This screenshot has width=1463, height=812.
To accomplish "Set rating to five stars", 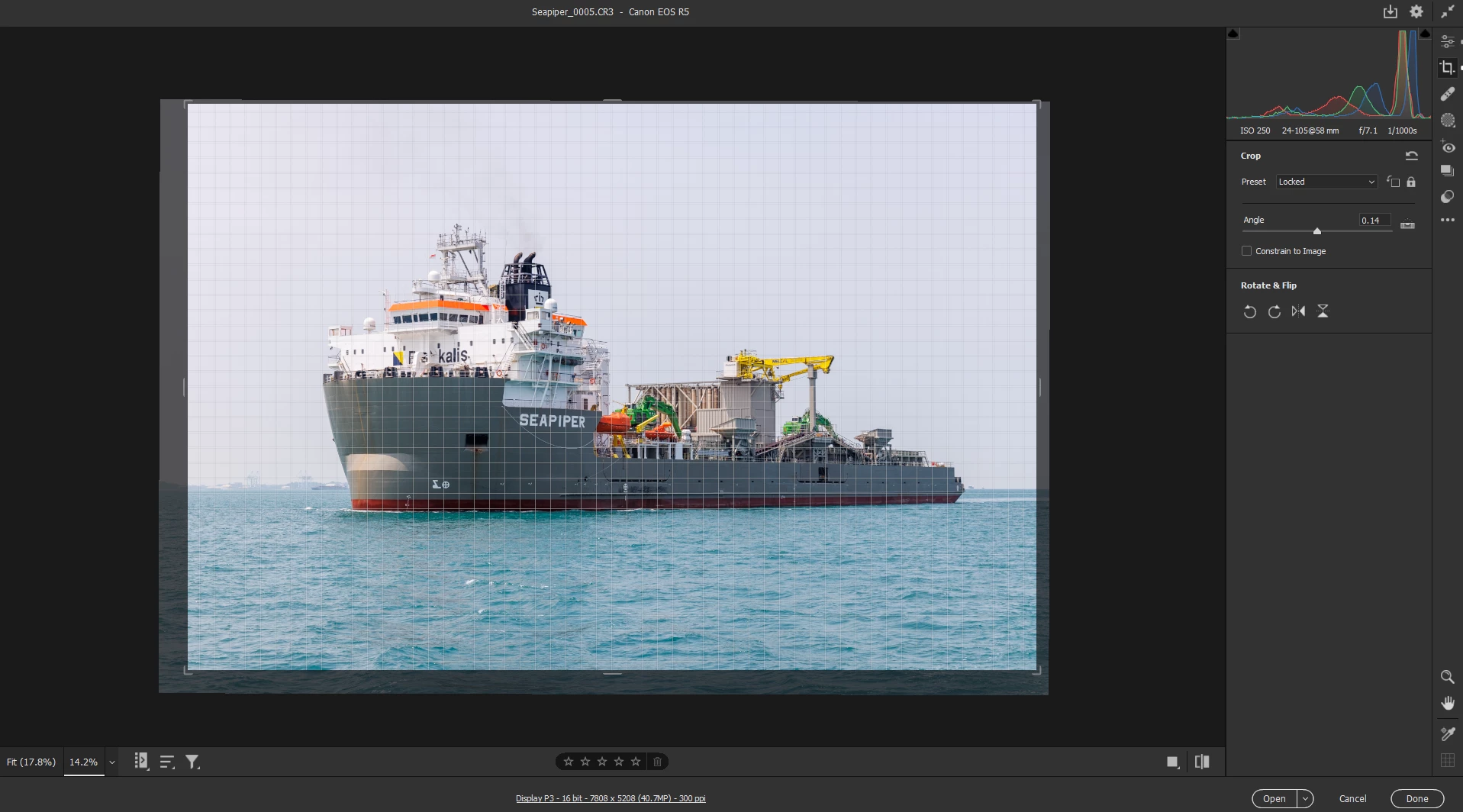I will point(636,762).
